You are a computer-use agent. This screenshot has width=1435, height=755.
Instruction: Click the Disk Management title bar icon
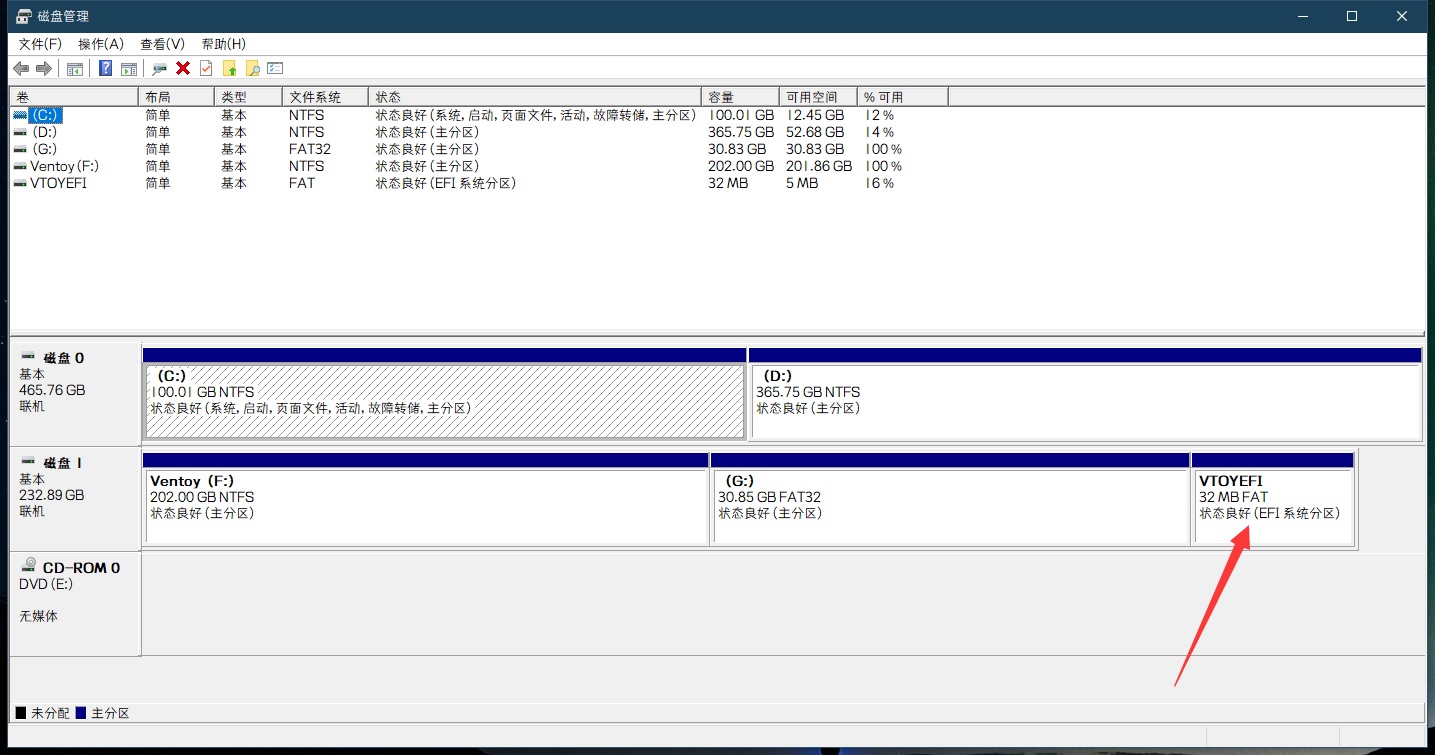pyautogui.click(x=24, y=16)
